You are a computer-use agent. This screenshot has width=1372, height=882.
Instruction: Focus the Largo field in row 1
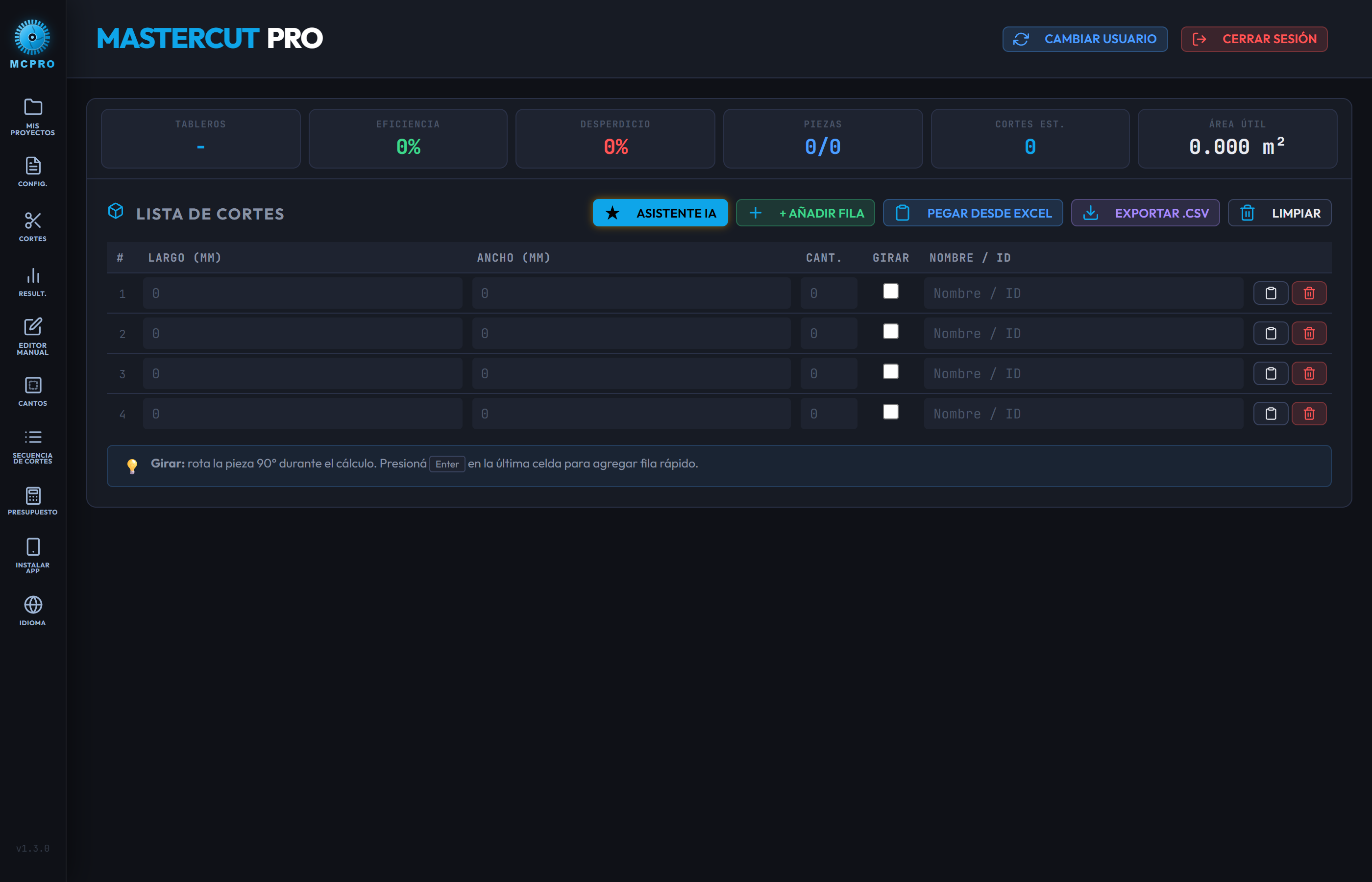(302, 293)
